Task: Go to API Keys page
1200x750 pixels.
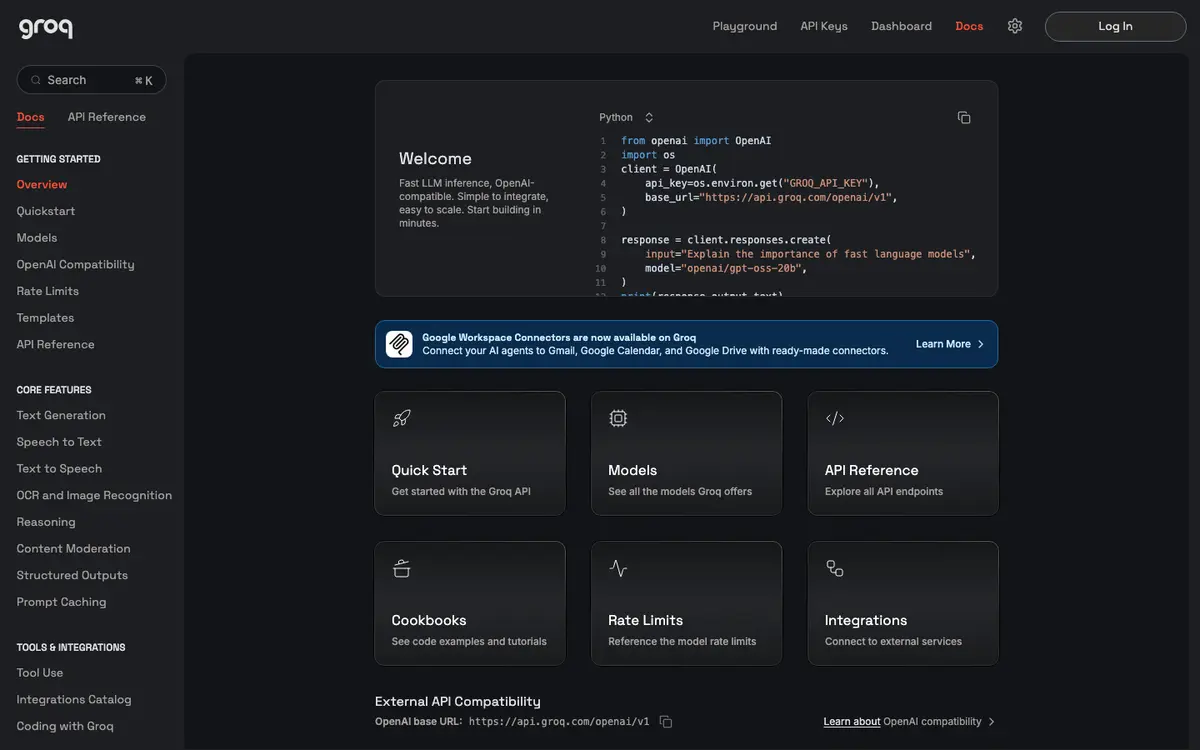Action: (x=824, y=26)
